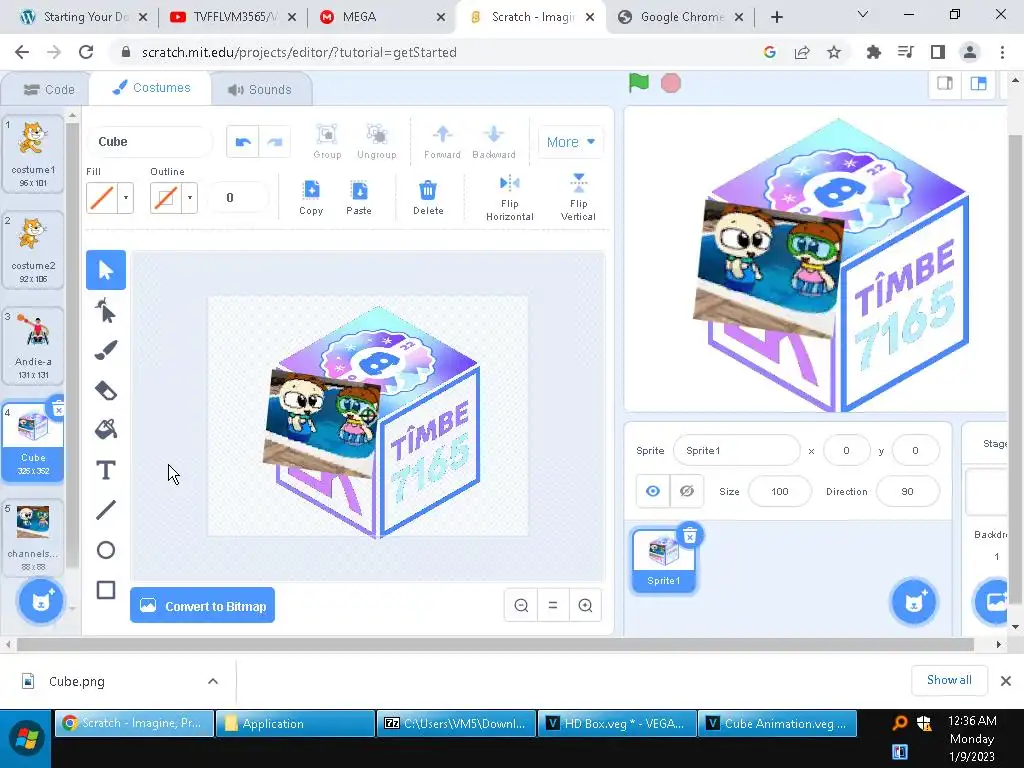Select the Andie-a costume thumbnail

33,346
